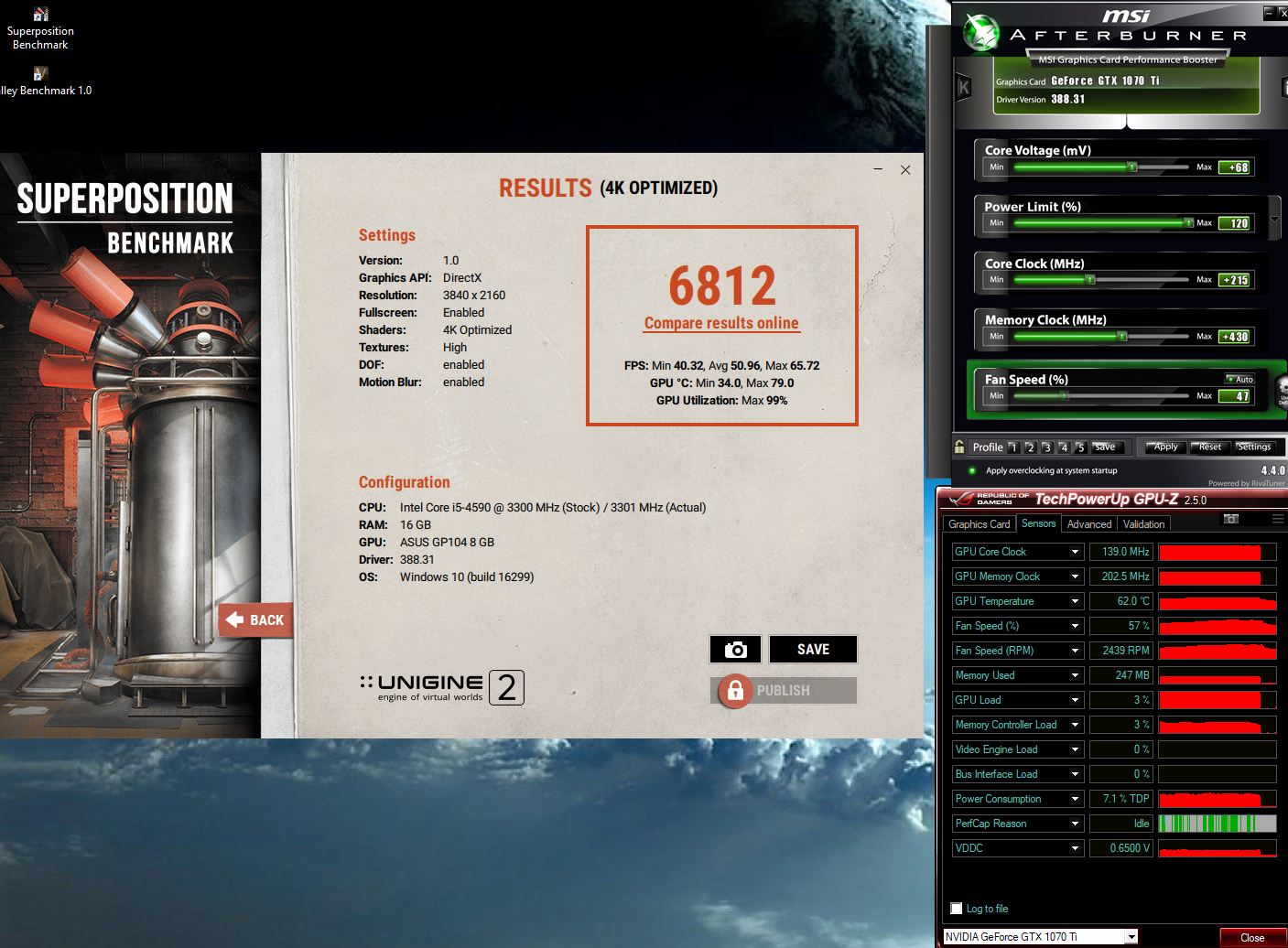Click the user define fan gear icon in Afterburner
Screen dimensions: 1288x948
click(1282, 389)
